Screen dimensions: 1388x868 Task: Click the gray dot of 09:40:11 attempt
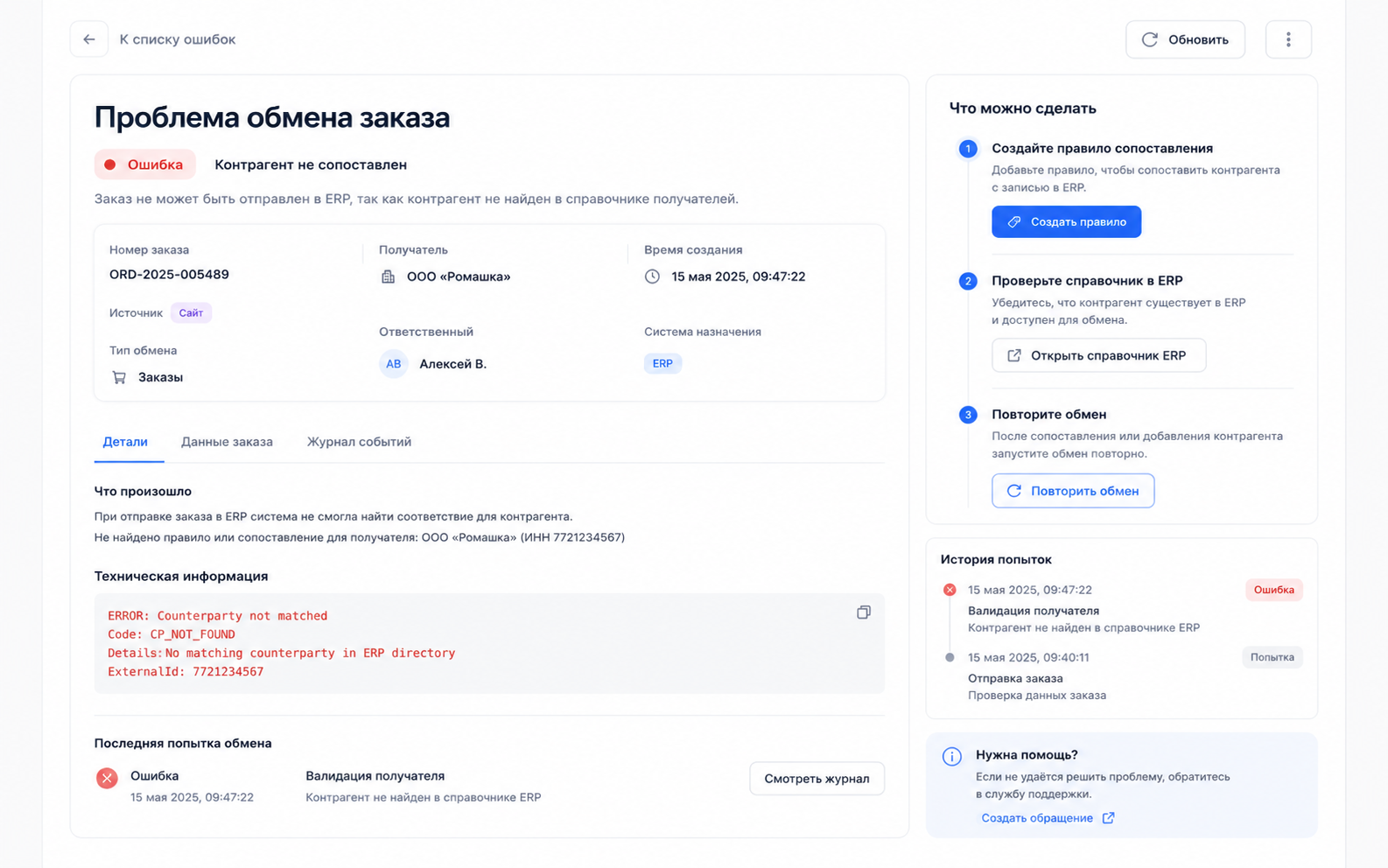[950, 657]
